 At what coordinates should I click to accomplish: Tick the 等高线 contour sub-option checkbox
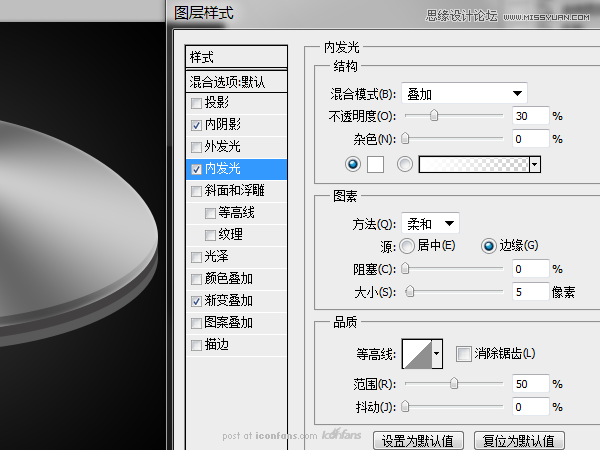coord(210,213)
